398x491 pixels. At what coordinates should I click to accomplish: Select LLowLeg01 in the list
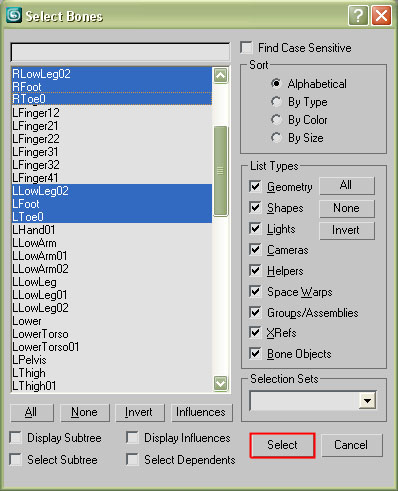coord(112,295)
